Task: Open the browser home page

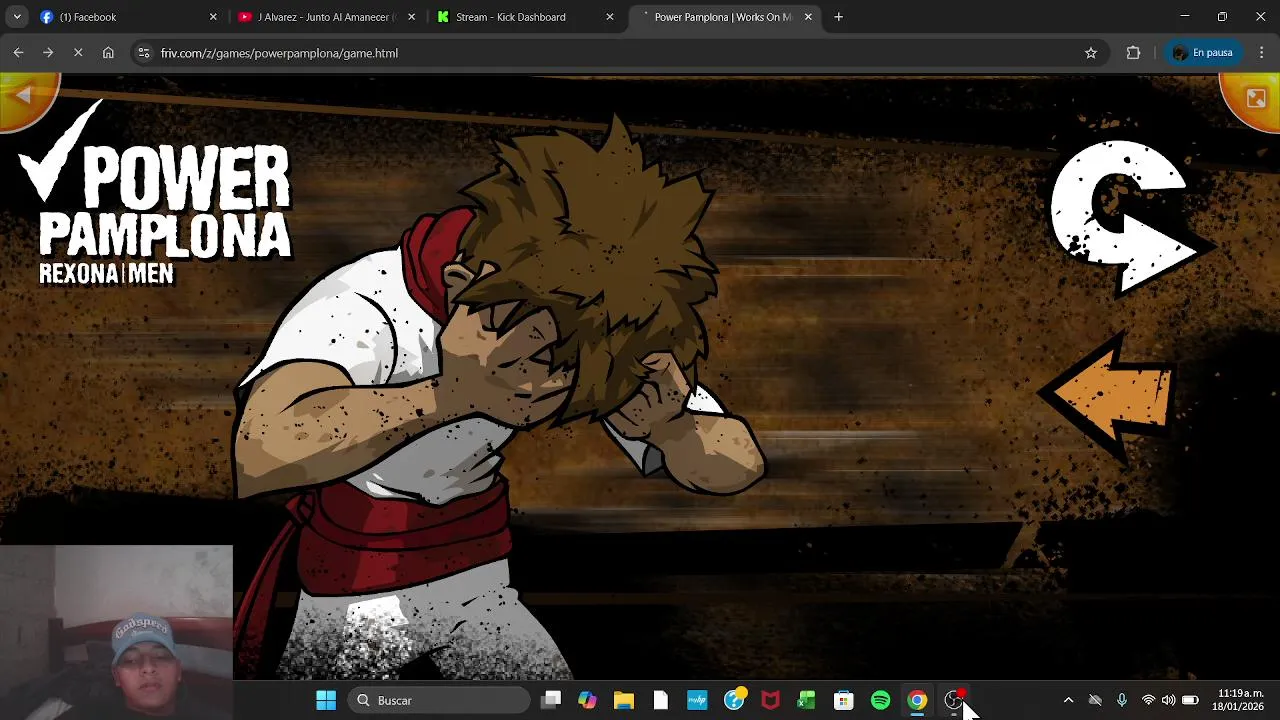Action: point(108,53)
